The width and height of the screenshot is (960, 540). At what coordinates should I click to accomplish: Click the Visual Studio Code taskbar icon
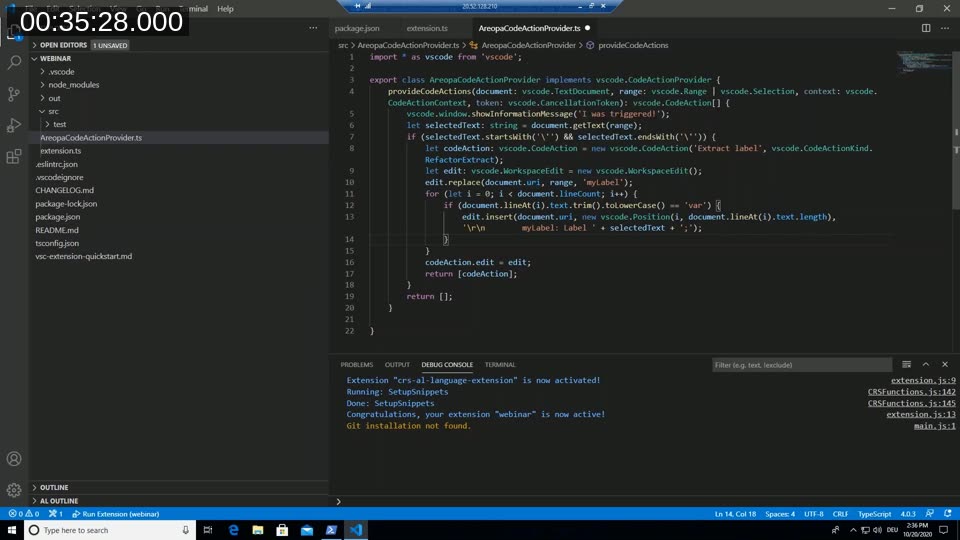pos(356,530)
